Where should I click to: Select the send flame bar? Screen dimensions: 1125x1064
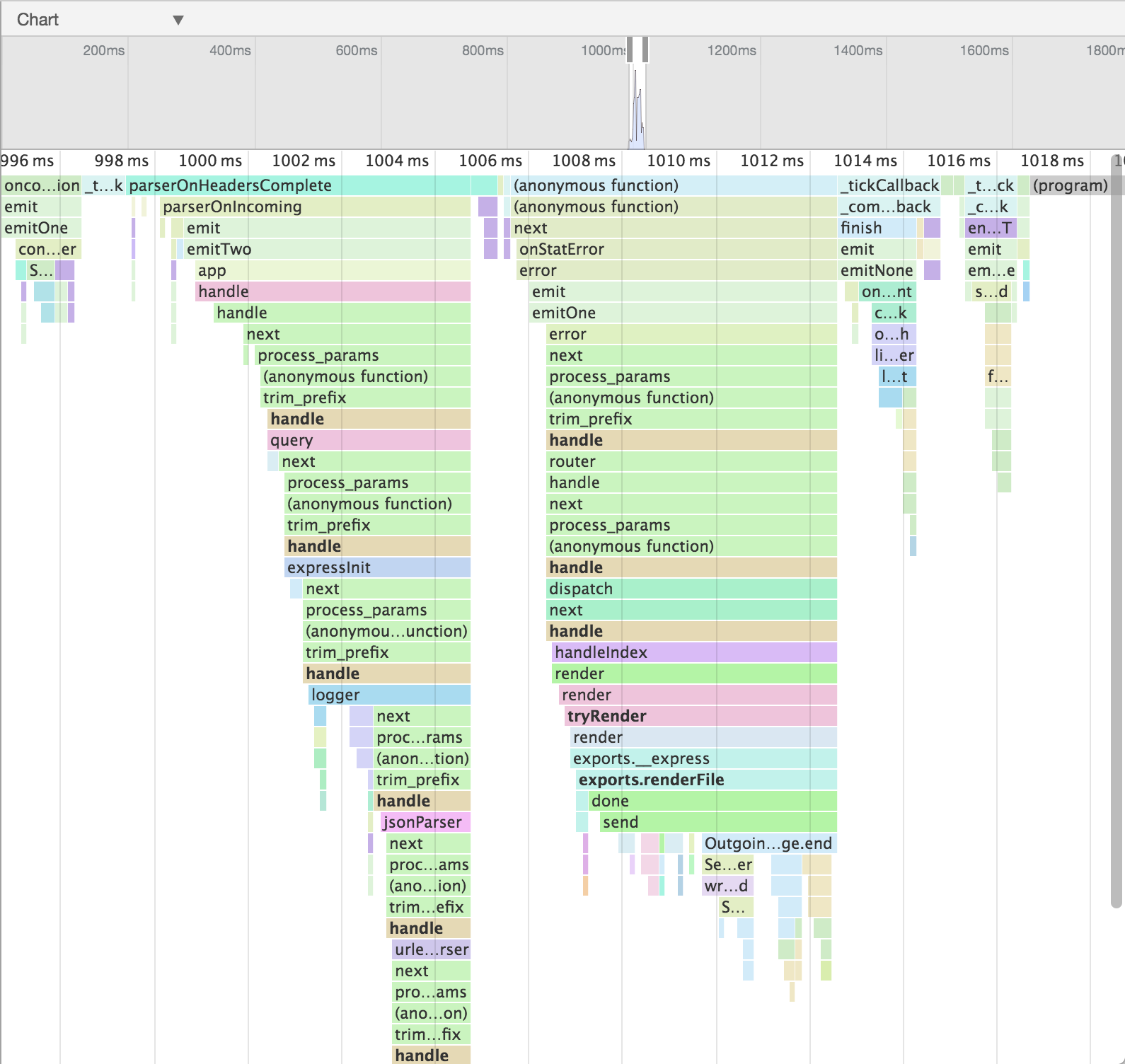(x=718, y=822)
